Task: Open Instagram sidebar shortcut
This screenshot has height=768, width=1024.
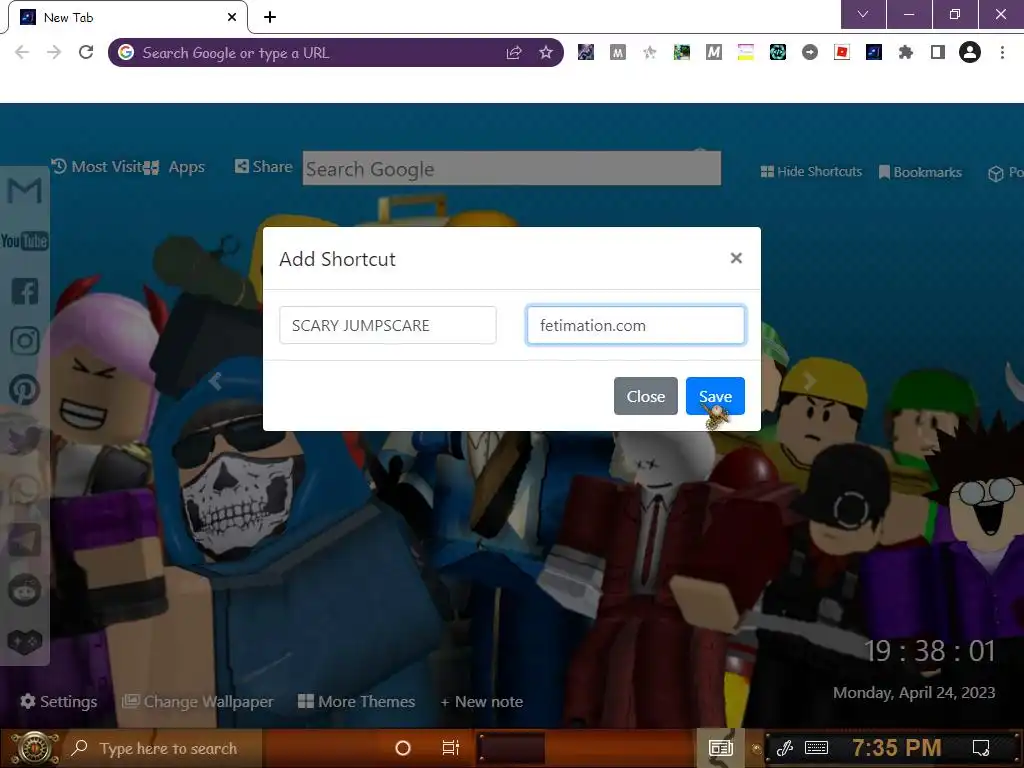Action: [25, 340]
